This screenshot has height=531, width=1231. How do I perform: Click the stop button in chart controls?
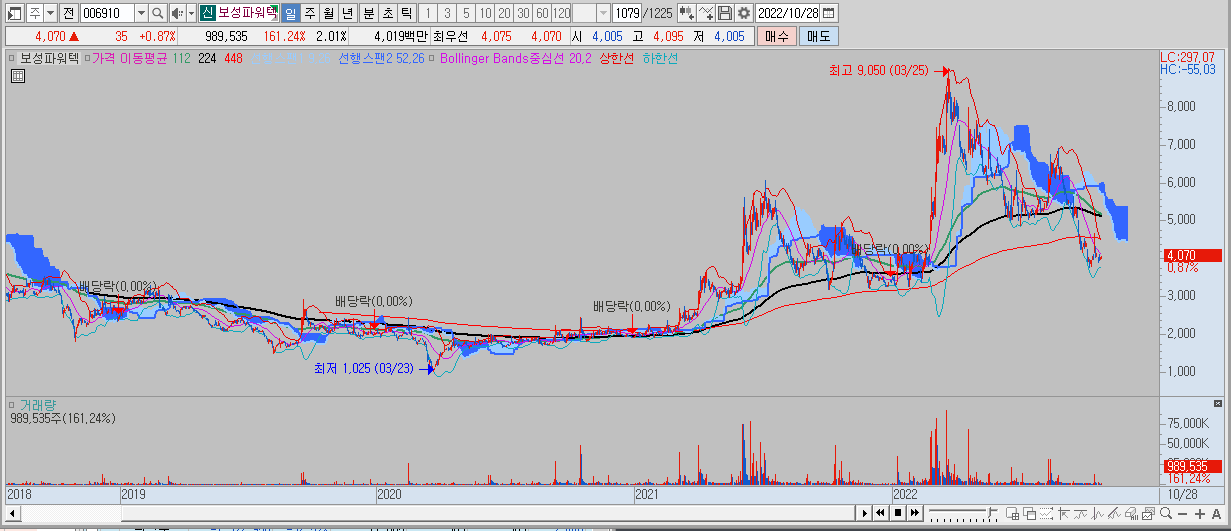tap(898, 513)
